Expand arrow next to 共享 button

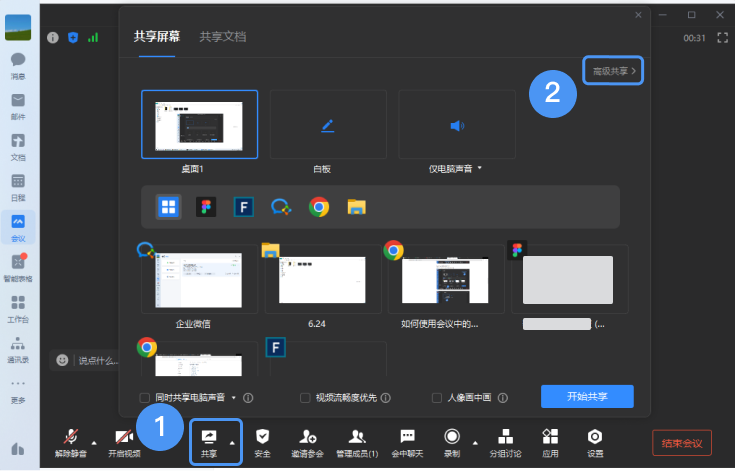click(232, 441)
